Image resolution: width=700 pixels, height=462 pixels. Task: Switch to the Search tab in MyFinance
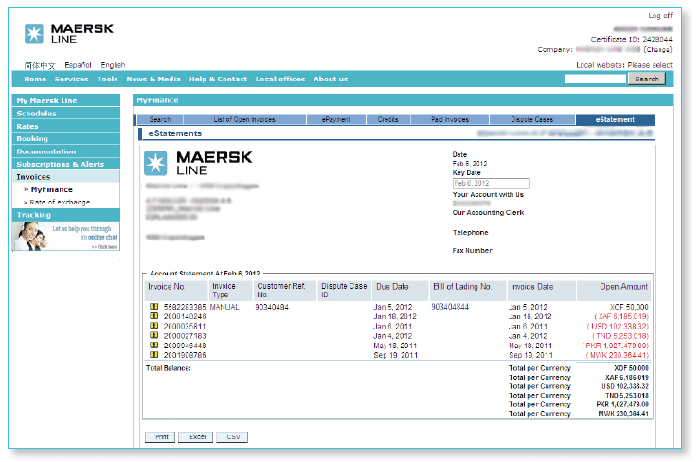160,120
